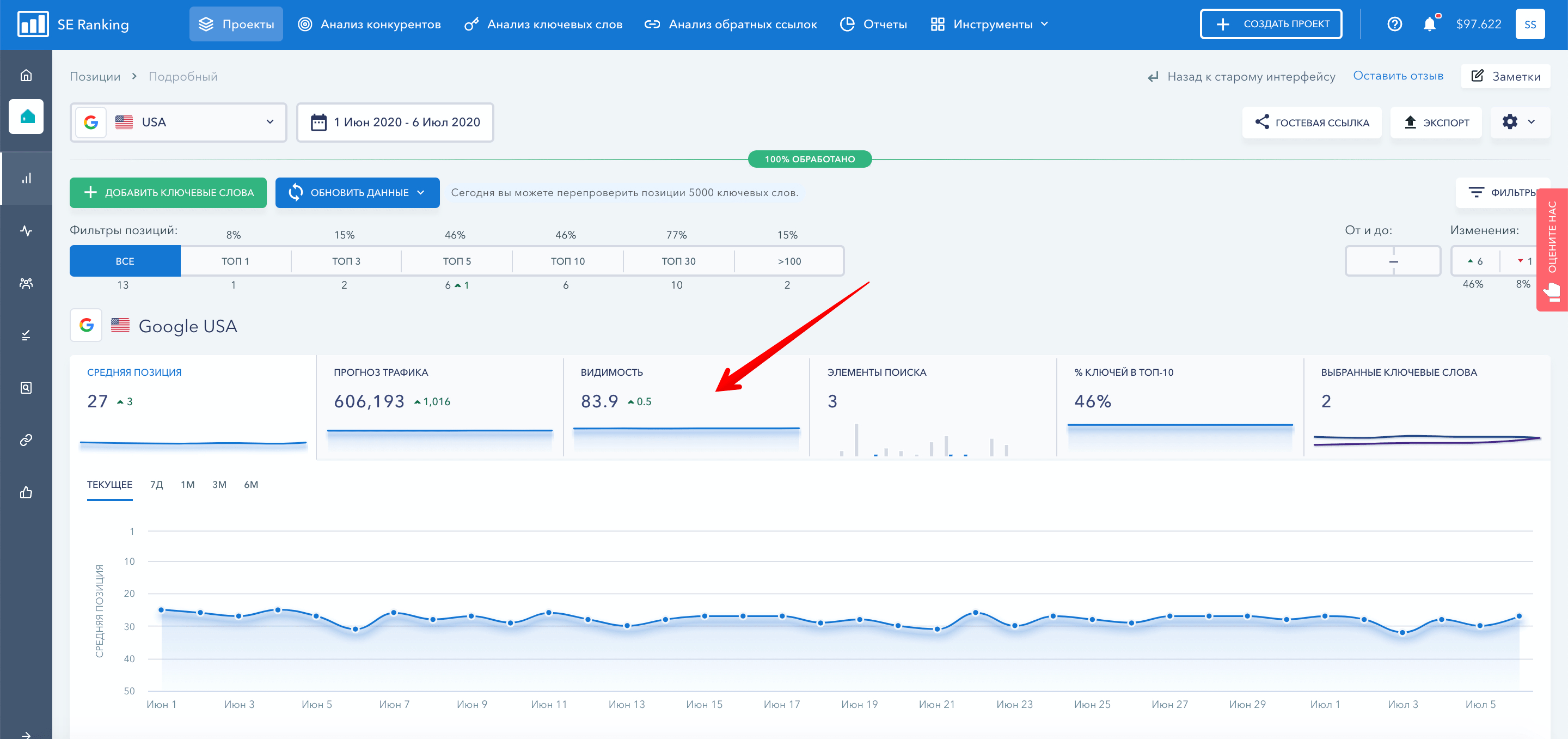Viewport: 1568px width, 739px height.
Task: Open the page audit magnifier sidebar icon
Action: click(x=26, y=388)
